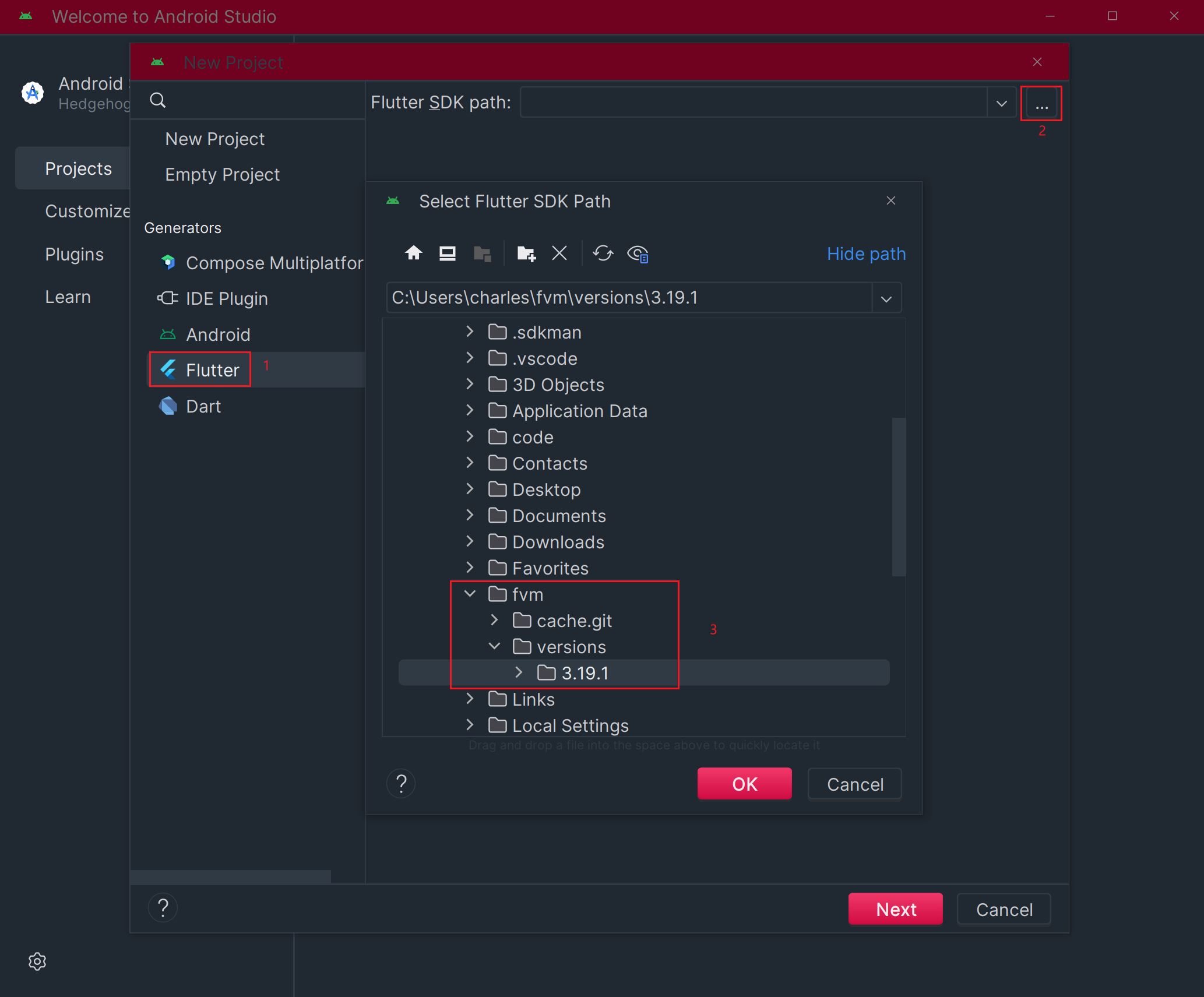This screenshot has width=1204, height=997.
Task: Expand the .vscode folder
Action: 470,358
